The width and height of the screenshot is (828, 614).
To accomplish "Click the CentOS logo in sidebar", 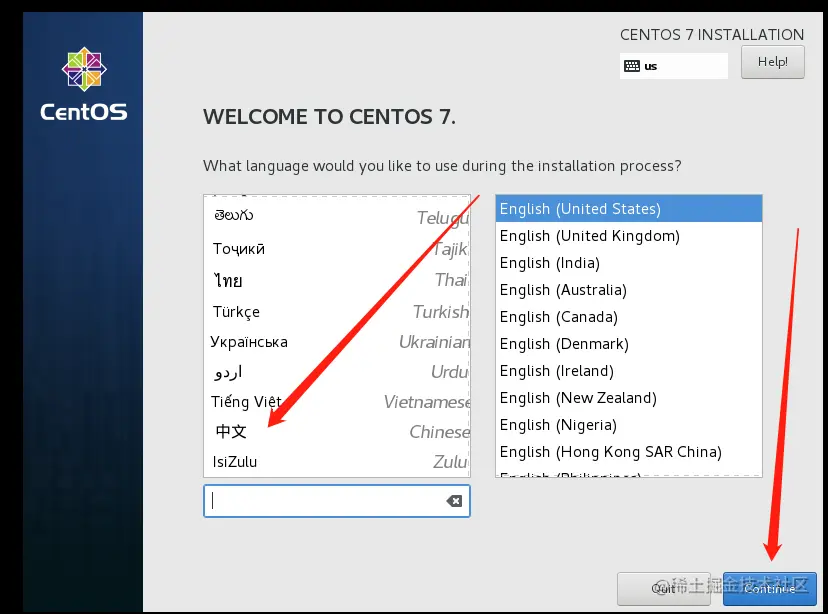I will click(84, 84).
